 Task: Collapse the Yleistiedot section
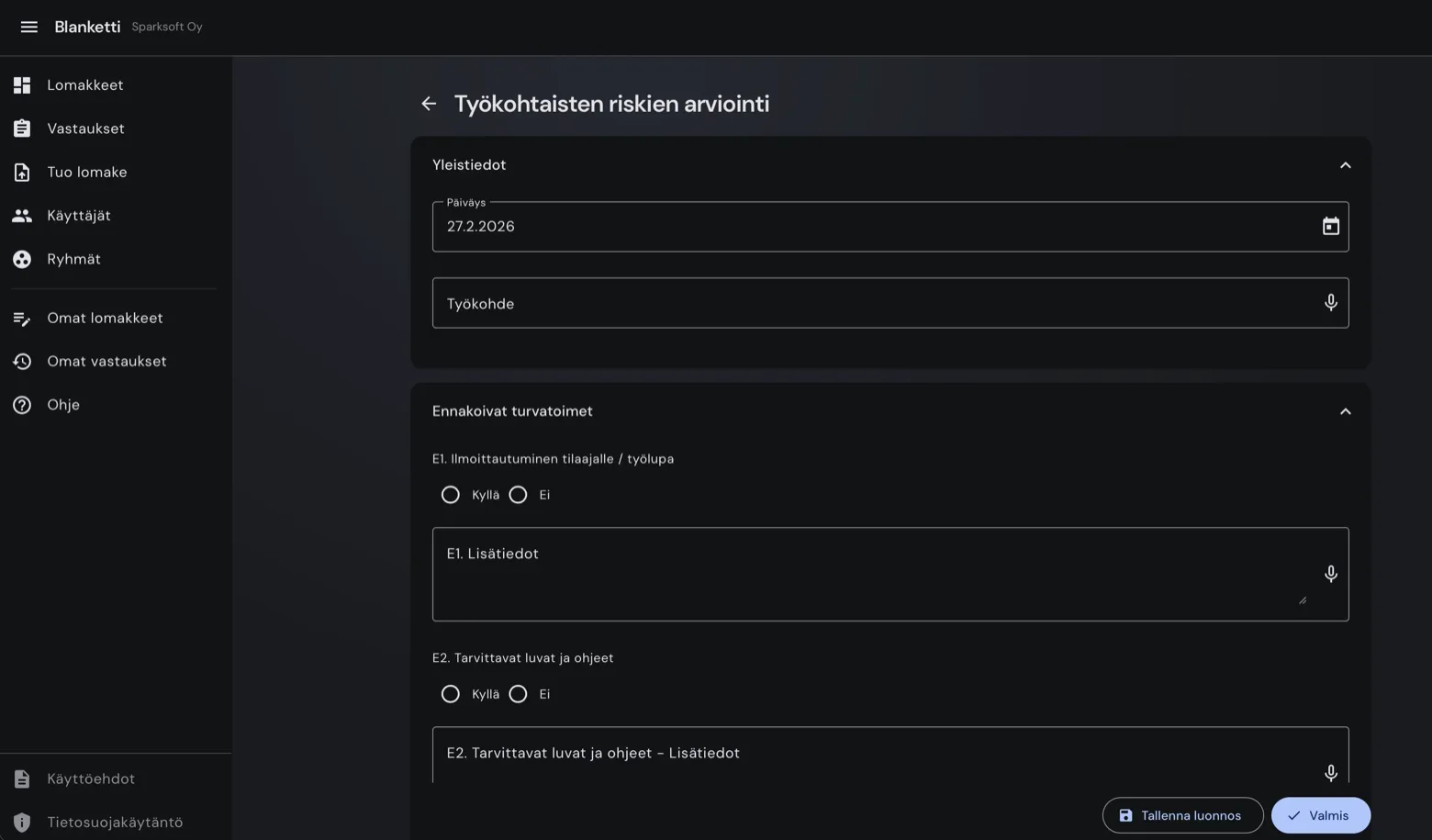pos(1345,165)
